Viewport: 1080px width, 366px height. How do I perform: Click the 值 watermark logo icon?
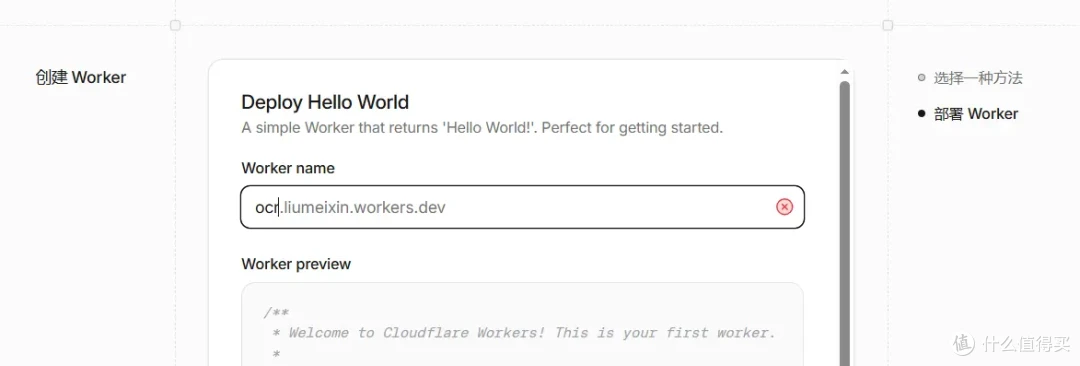(x=964, y=342)
